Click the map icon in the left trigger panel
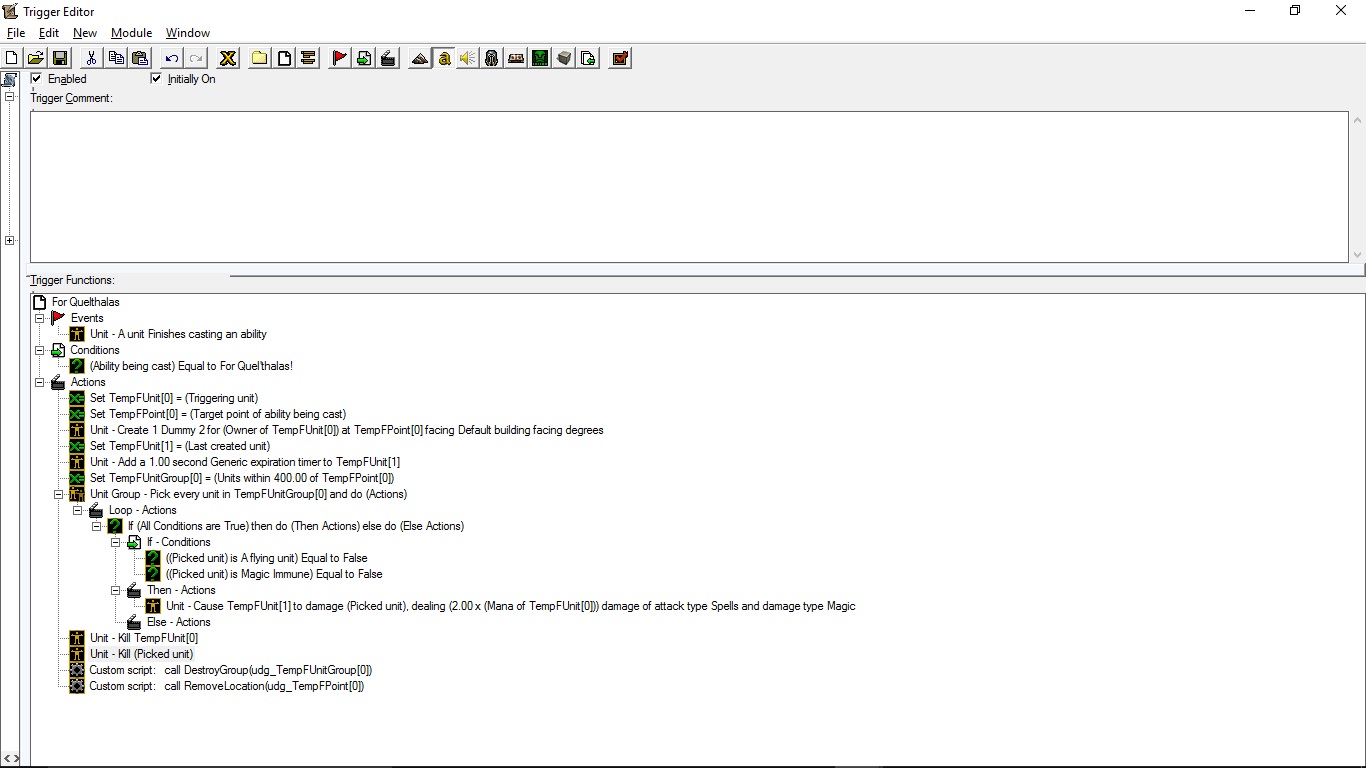 pos(9,80)
